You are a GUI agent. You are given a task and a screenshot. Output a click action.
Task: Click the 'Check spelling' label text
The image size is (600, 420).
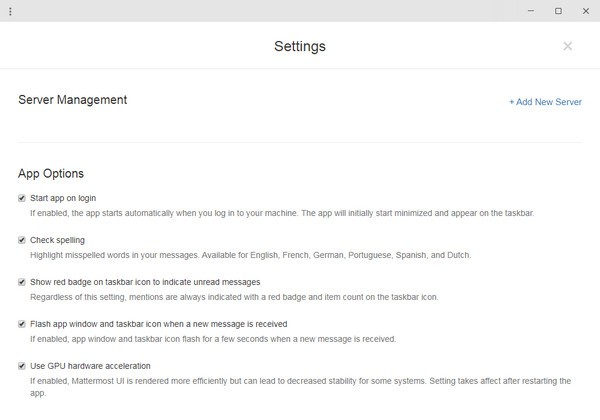click(x=57, y=240)
